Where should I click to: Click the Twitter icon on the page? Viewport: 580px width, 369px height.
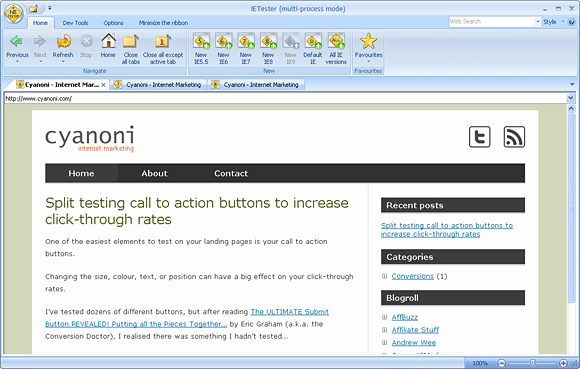480,137
